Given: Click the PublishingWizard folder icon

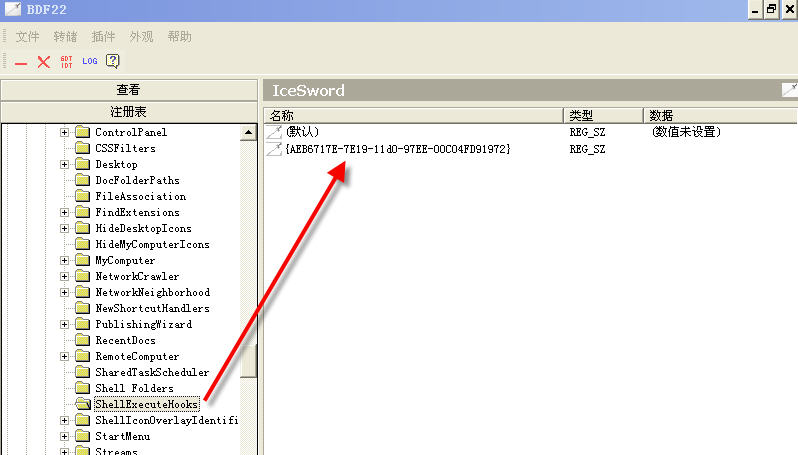Looking at the screenshot, I should (82, 324).
